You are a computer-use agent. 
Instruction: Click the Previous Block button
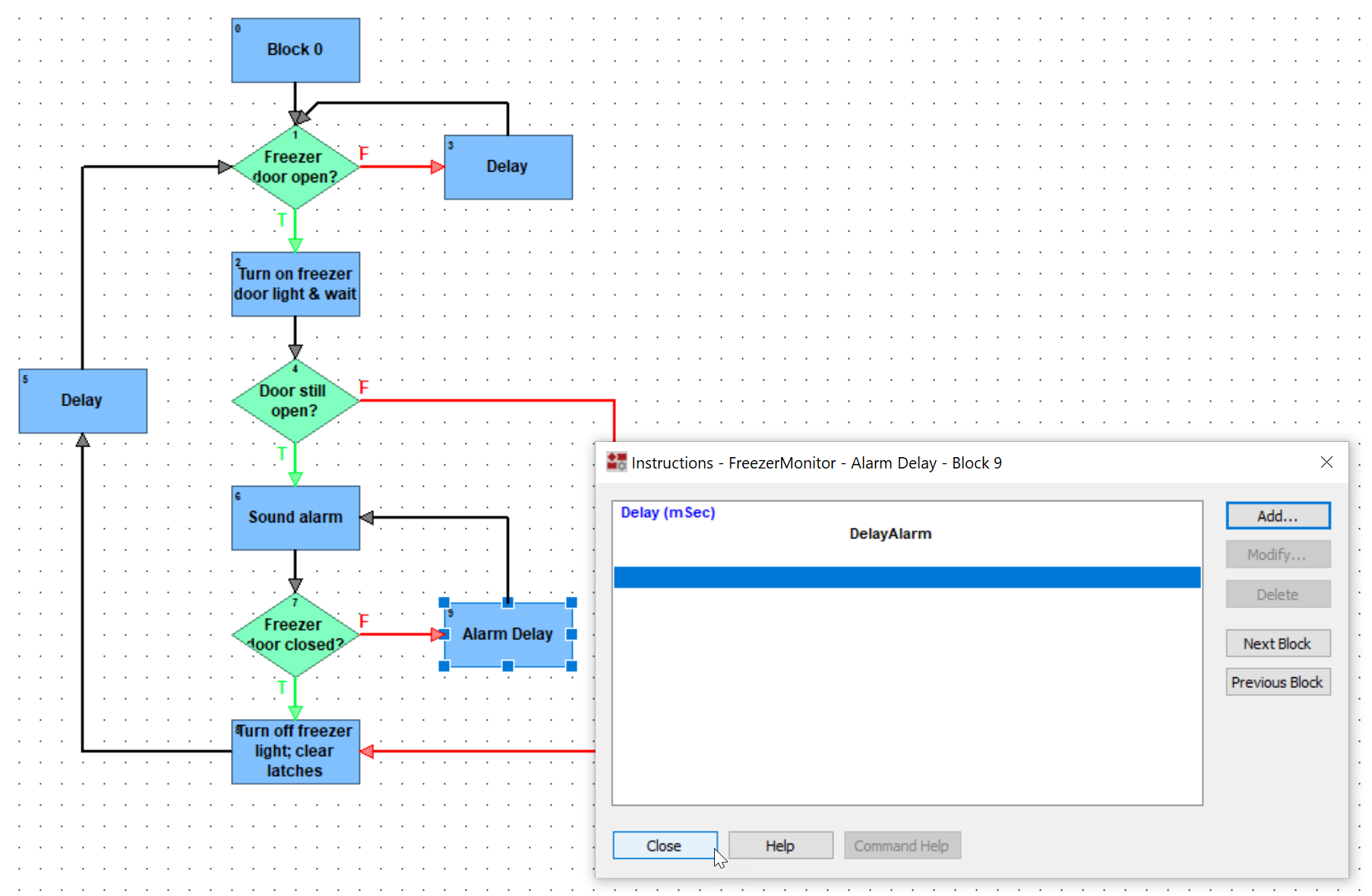(1277, 682)
